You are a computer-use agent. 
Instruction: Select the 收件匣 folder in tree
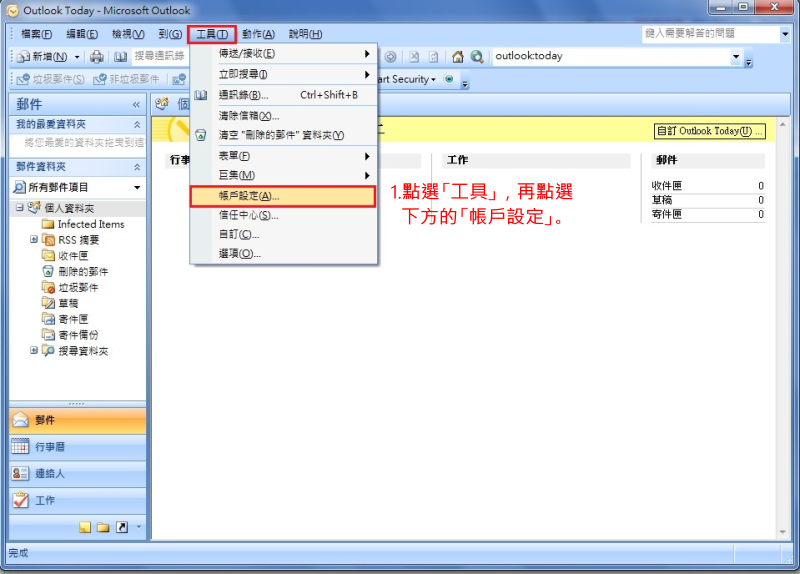[x=65, y=256]
